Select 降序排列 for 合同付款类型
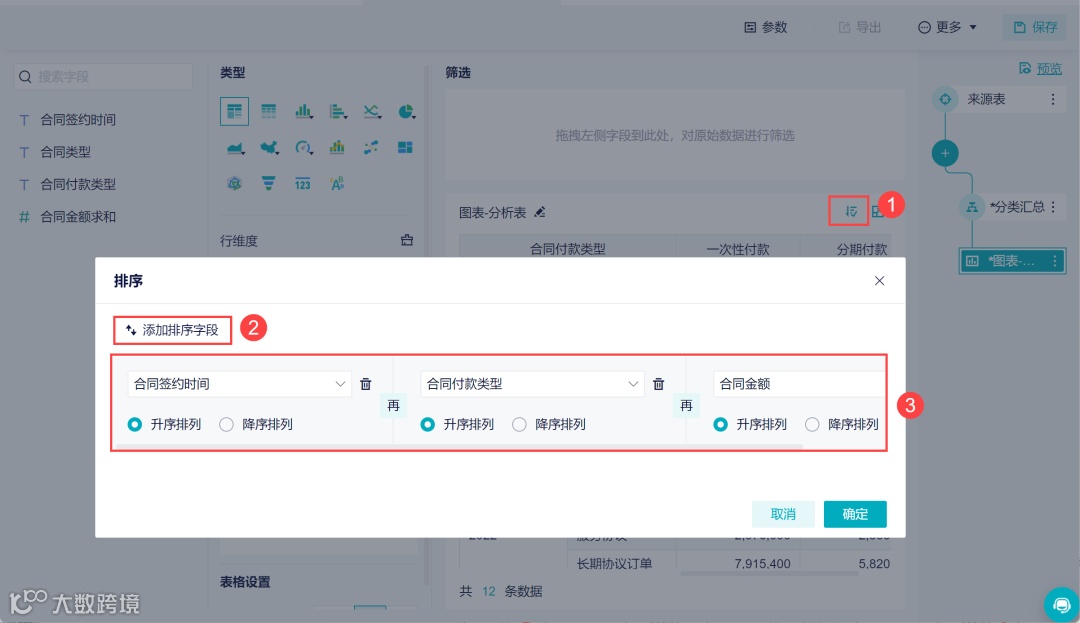This screenshot has width=1080, height=623. 520,424
